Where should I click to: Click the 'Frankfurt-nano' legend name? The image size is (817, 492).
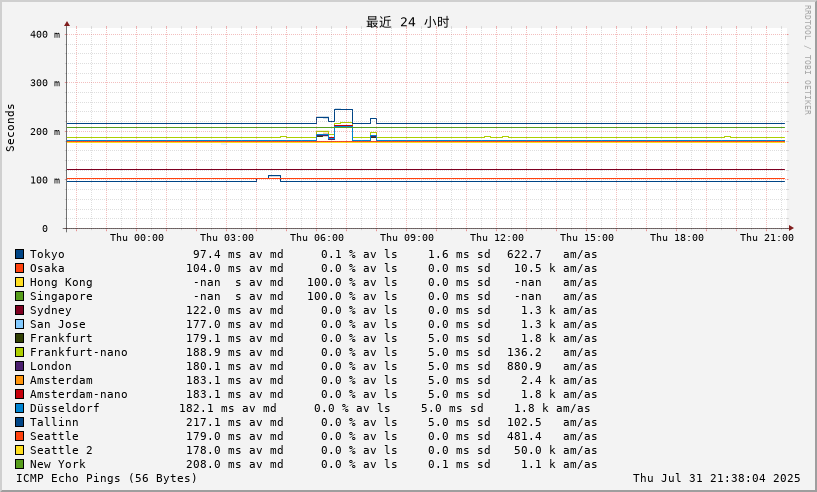pyautogui.click(x=79, y=353)
